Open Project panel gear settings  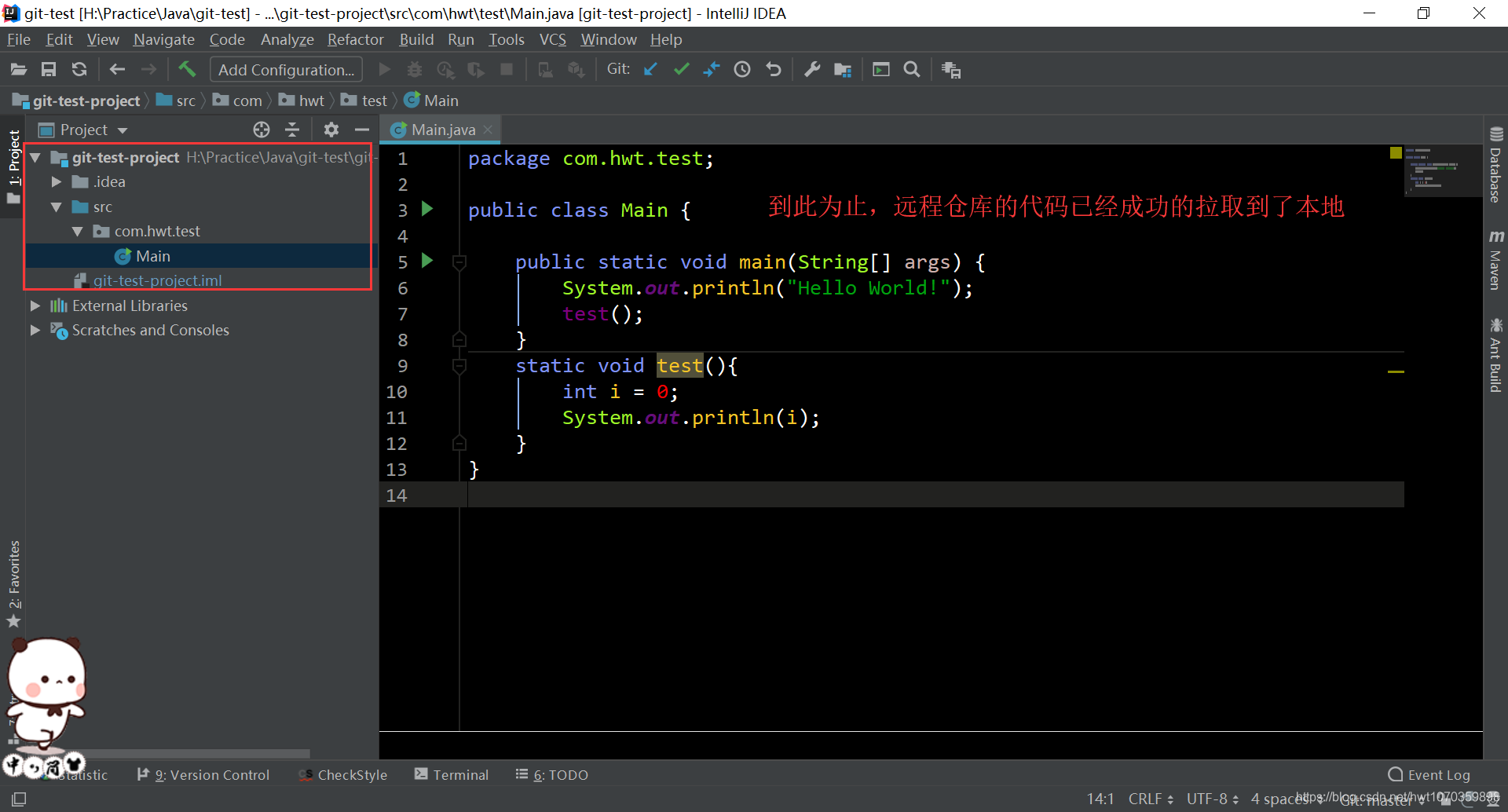coord(331,130)
